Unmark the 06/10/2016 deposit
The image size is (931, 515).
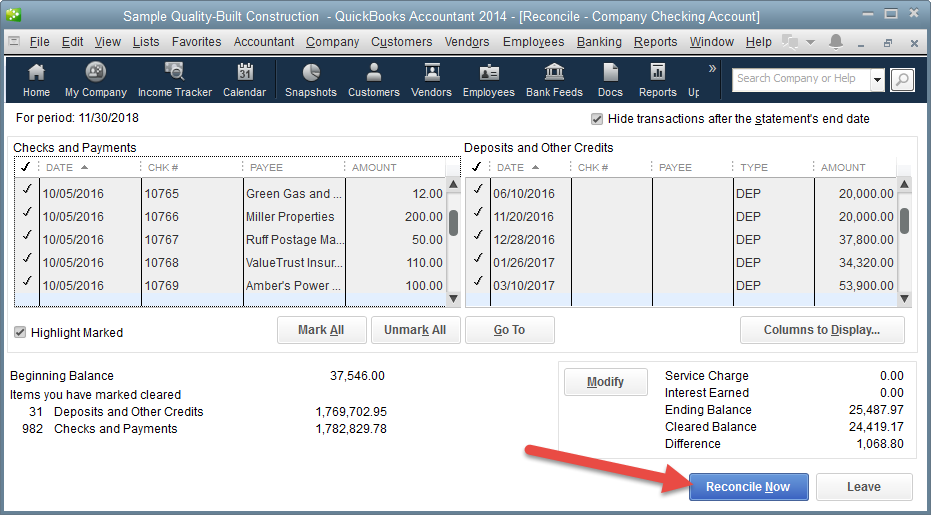coord(478,189)
